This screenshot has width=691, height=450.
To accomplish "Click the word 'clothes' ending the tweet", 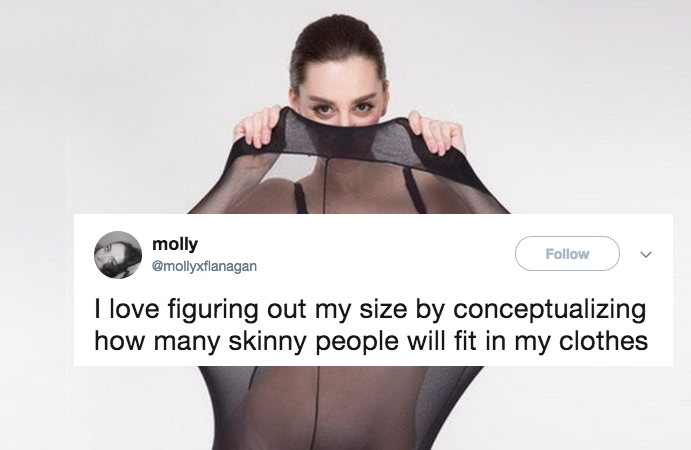I will [604, 341].
